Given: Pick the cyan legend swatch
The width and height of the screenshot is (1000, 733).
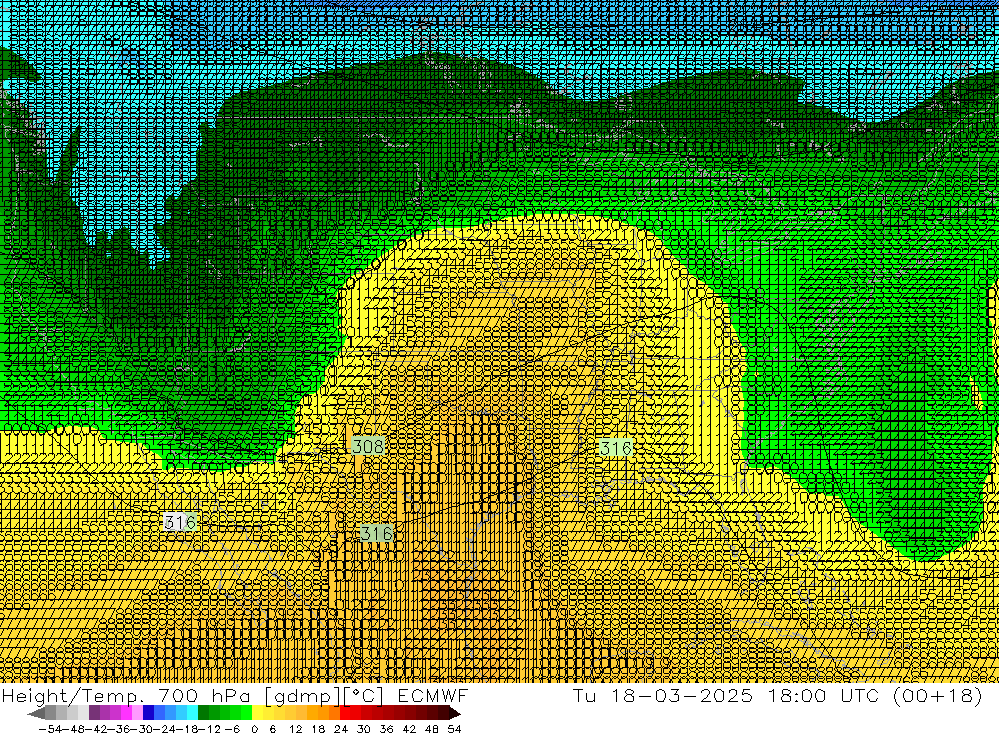Looking at the screenshot, I should pyautogui.click(x=192, y=714).
